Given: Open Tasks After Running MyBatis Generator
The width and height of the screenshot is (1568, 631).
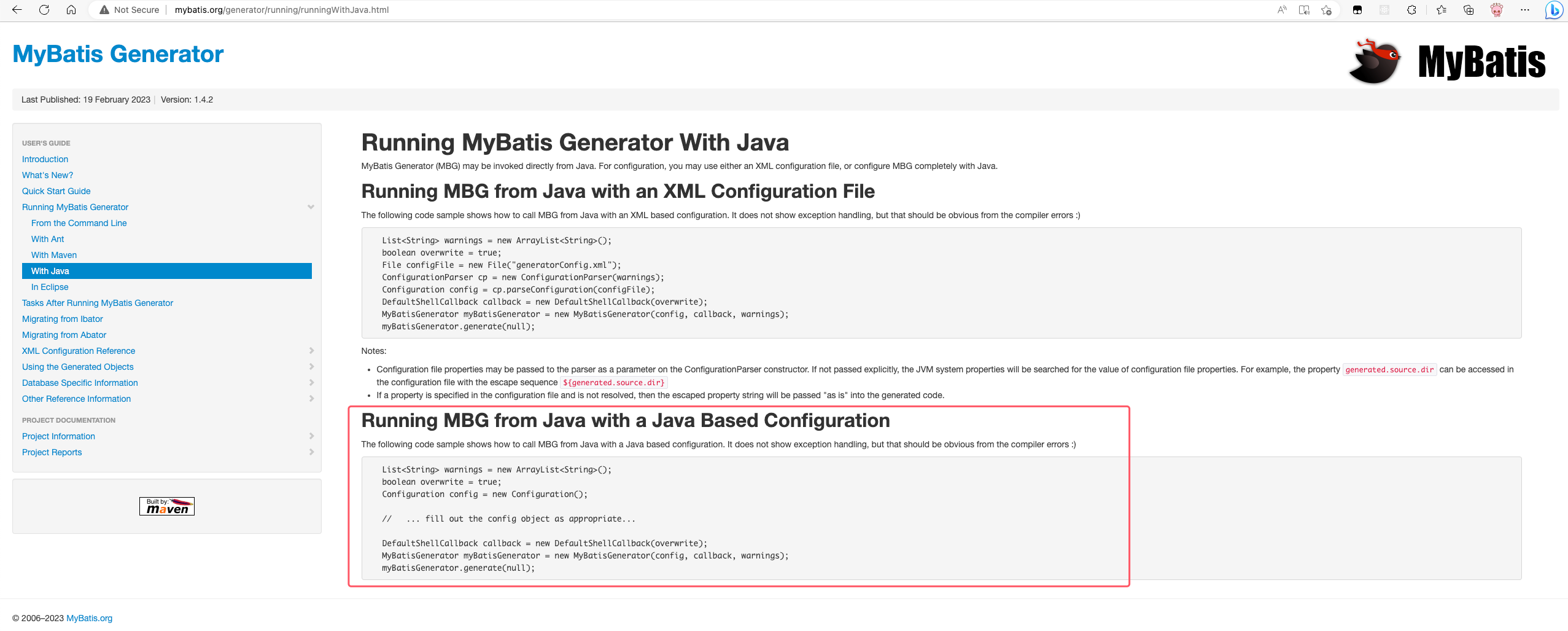Looking at the screenshot, I should 98,303.
